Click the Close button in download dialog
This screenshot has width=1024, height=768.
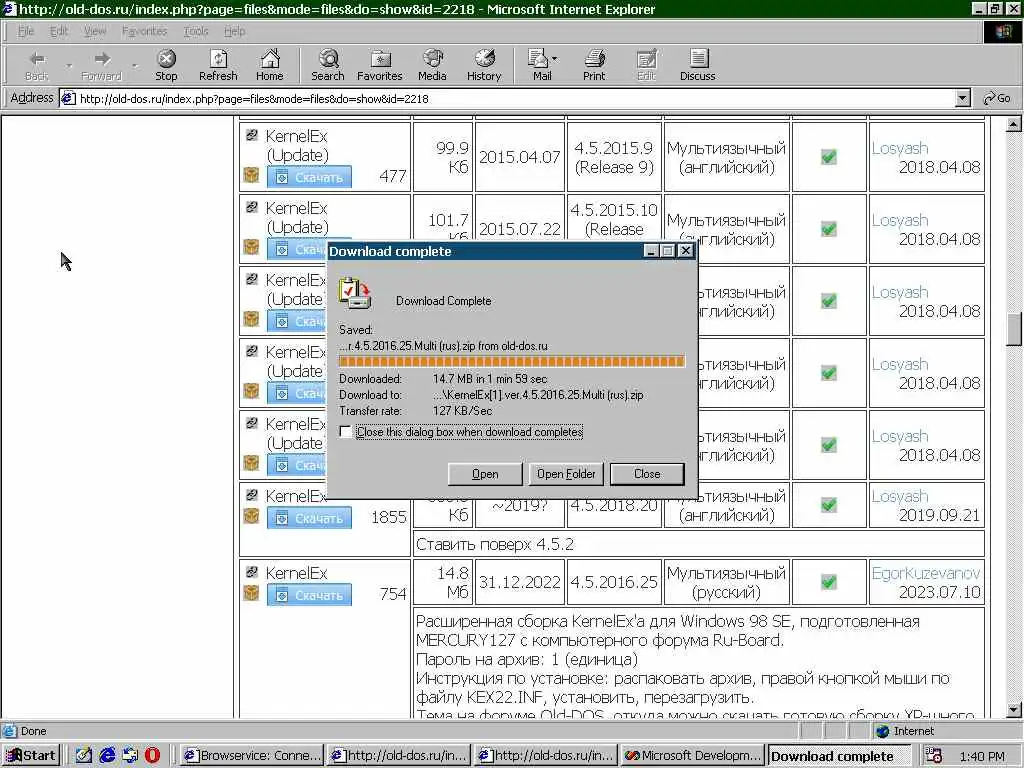coord(647,473)
